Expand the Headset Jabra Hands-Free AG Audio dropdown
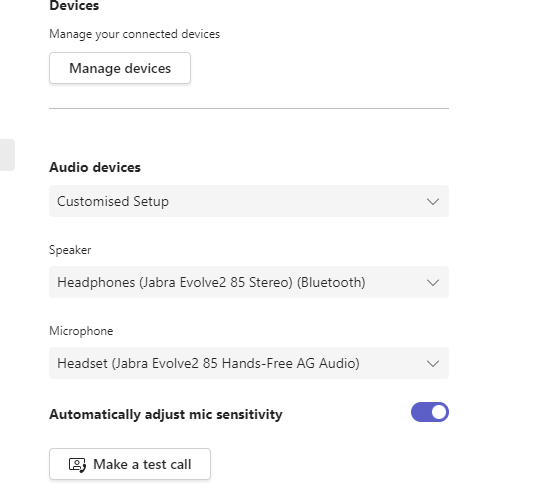This screenshot has height=500, width=543. pos(249,363)
